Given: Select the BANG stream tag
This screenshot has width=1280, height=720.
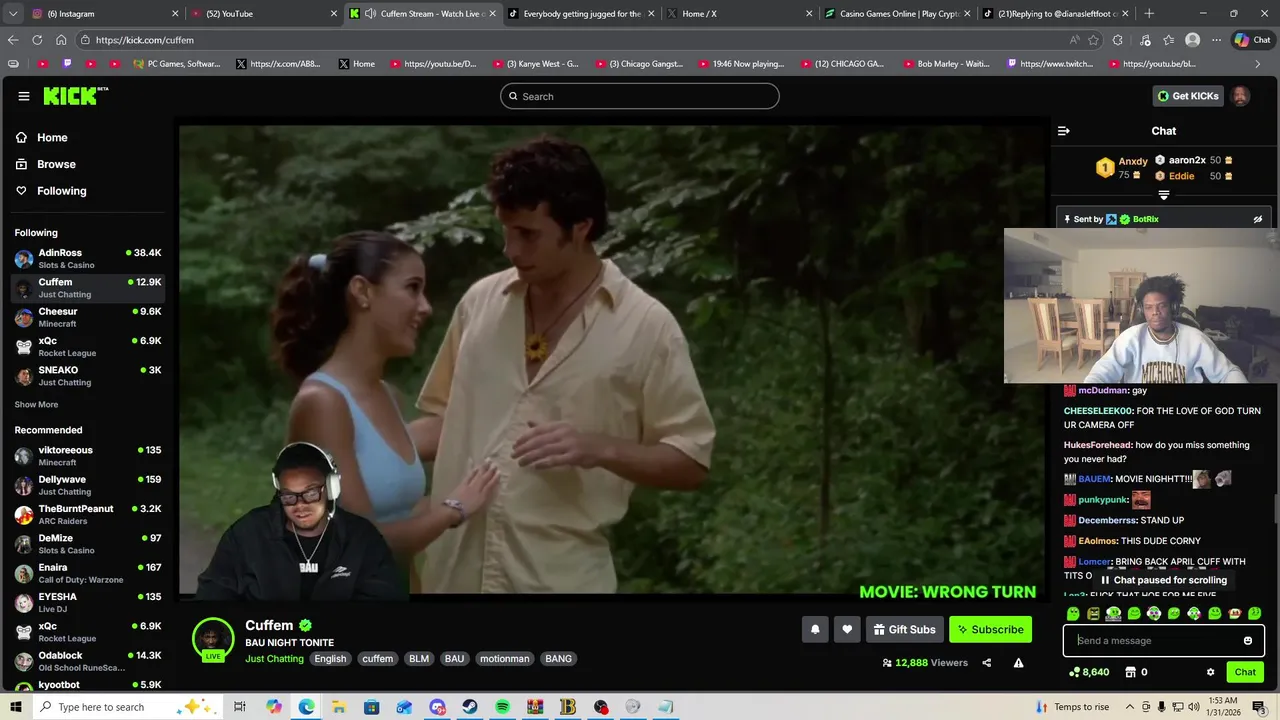Looking at the screenshot, I should tap(559, 659).
